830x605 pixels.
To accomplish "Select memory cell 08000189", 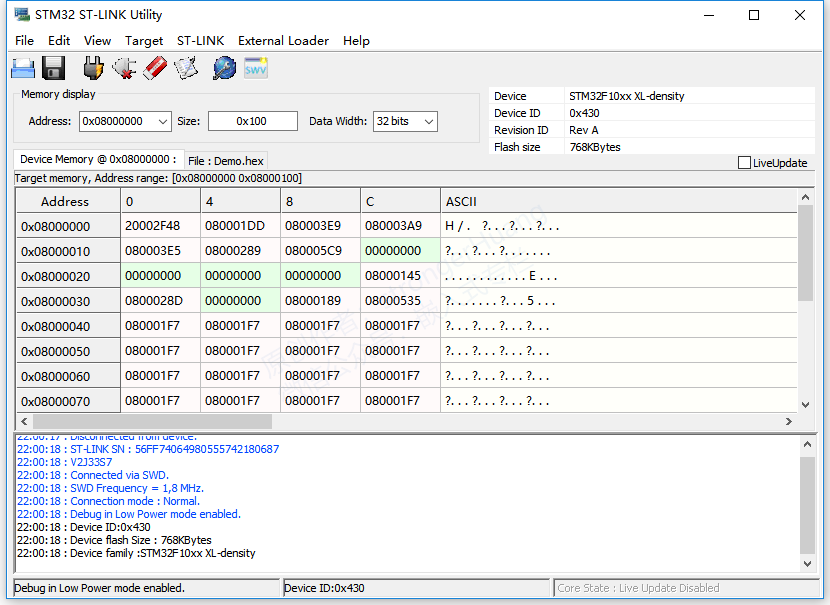I will [320, 301].
